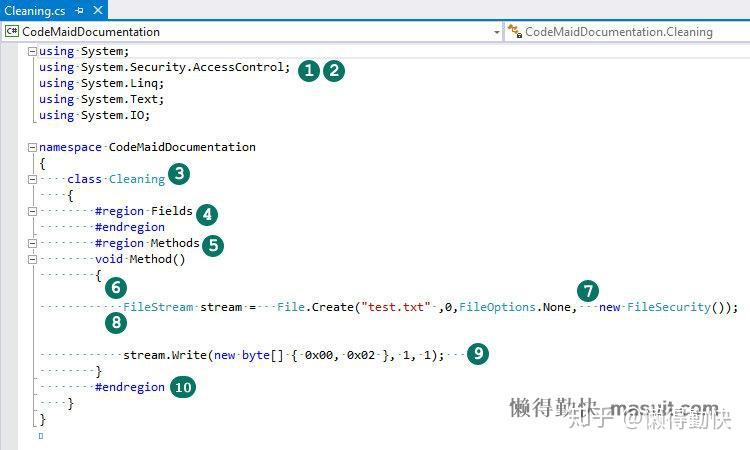Collapse the namespace CodeMaidDocumentation block
The image size is (750, 450).
tap(32, 147)
